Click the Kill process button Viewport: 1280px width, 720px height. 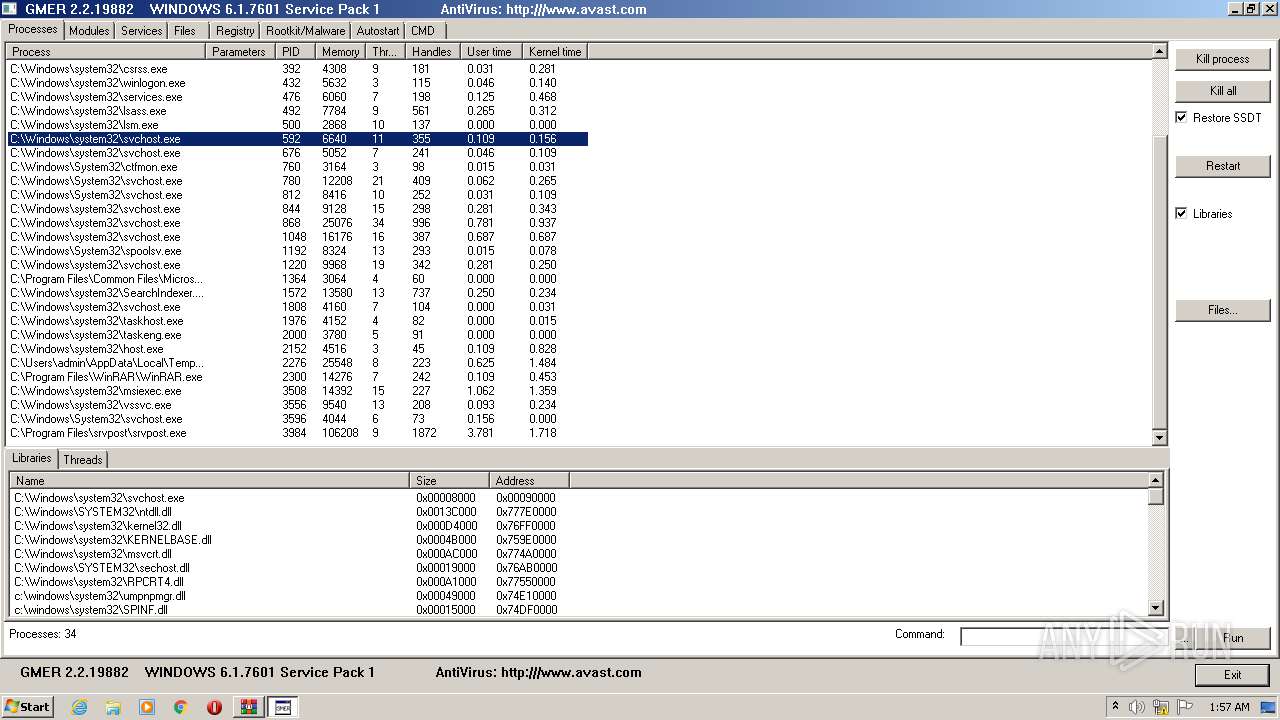(1223, 59)
